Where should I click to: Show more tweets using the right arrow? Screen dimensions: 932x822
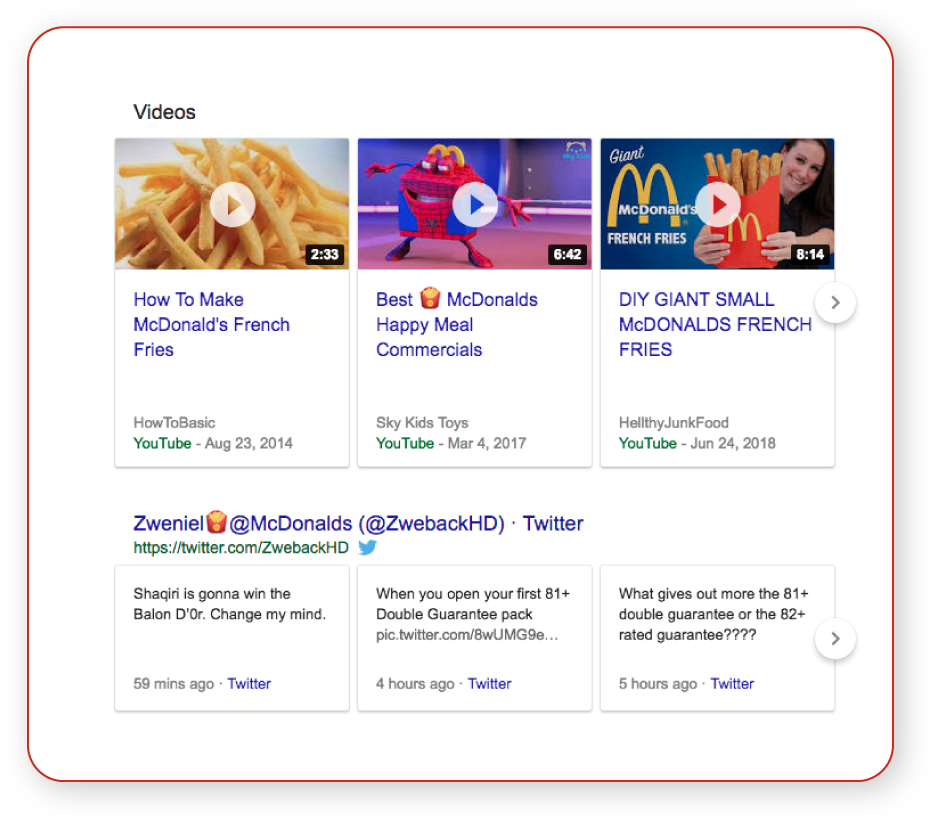[835, 638]
